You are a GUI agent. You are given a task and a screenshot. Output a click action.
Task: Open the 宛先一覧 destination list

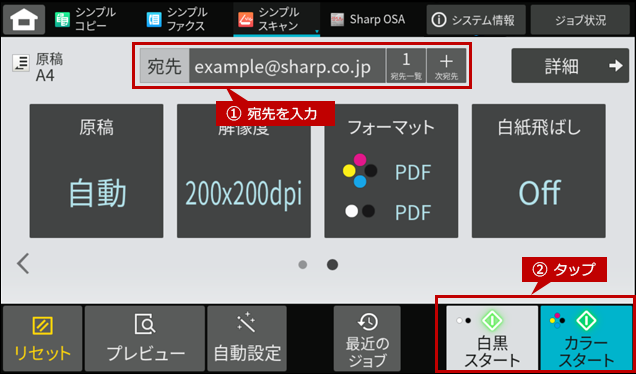(406, 66)
